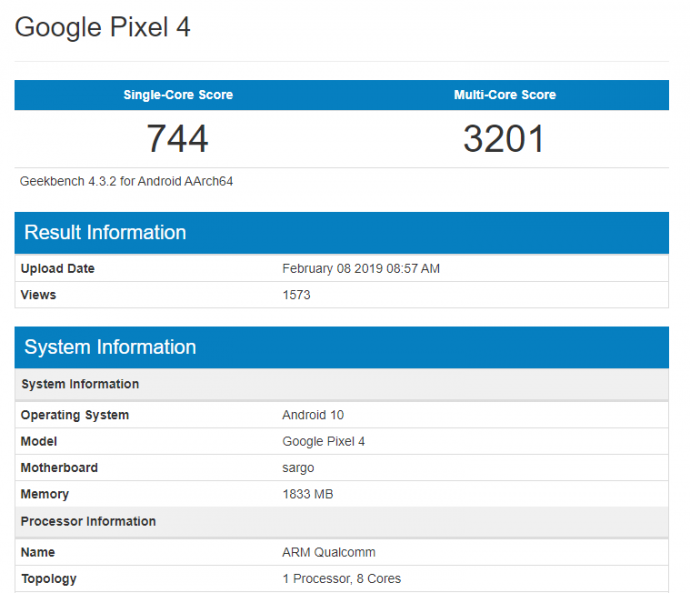Click the Processor Information subheader
Image resolution: width=690 pixels, height=593 pixels.
(341, 522)
